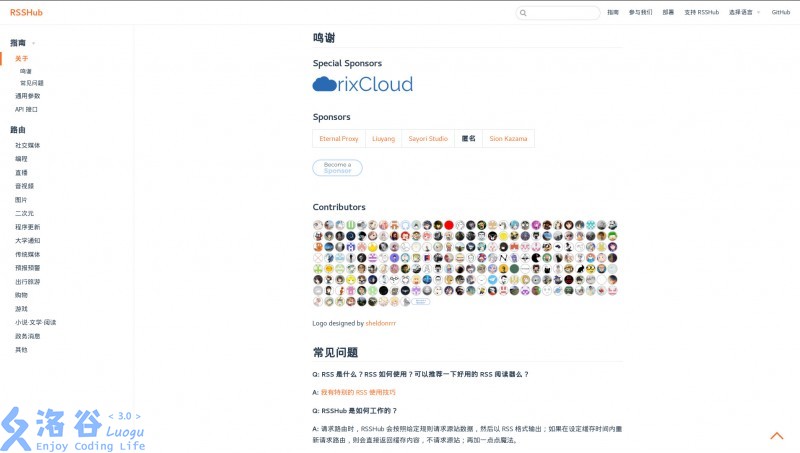800x453 pixels.
Task: Open the 支持 RSSHub nav item
Action: tap(702, 12)
